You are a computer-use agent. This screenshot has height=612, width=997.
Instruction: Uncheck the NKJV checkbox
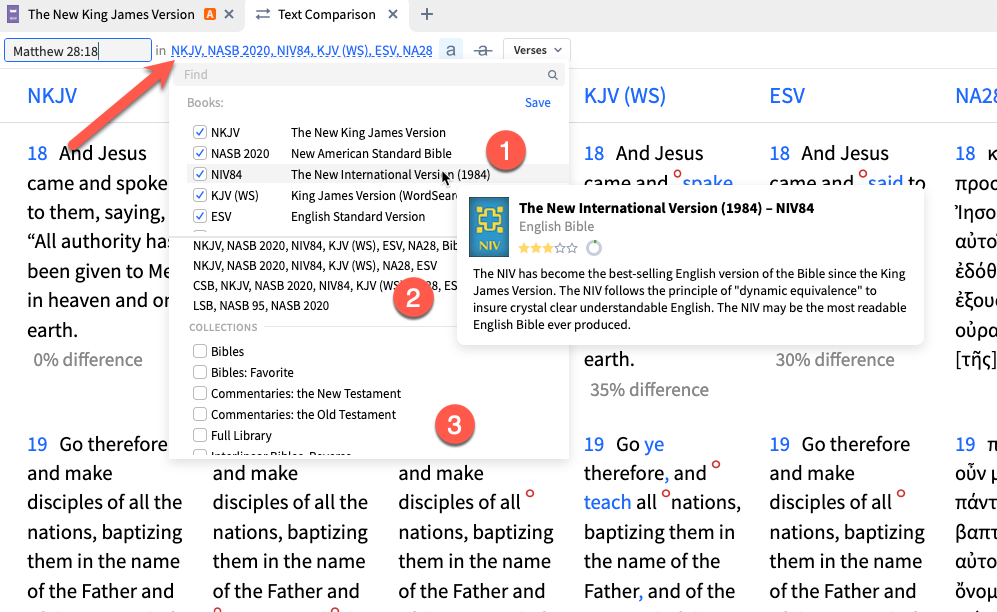(200, 132)
